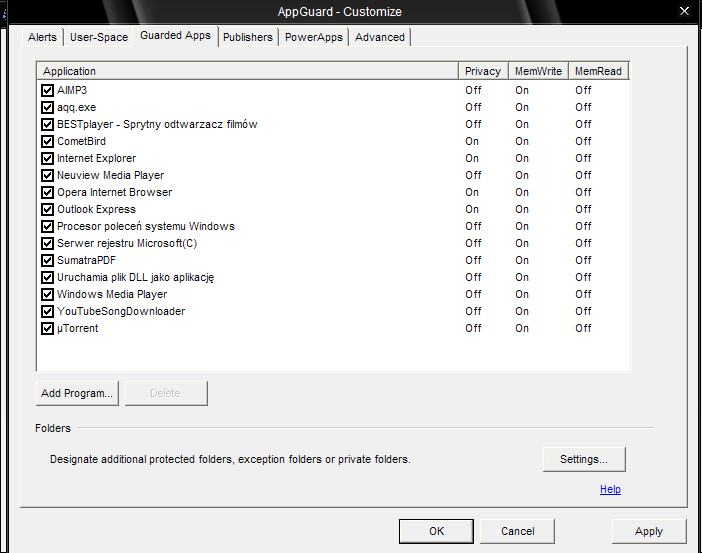Screen dimensions: 702x553
Task: Click CometBird Privacy value On
Action: coord(472,141)
